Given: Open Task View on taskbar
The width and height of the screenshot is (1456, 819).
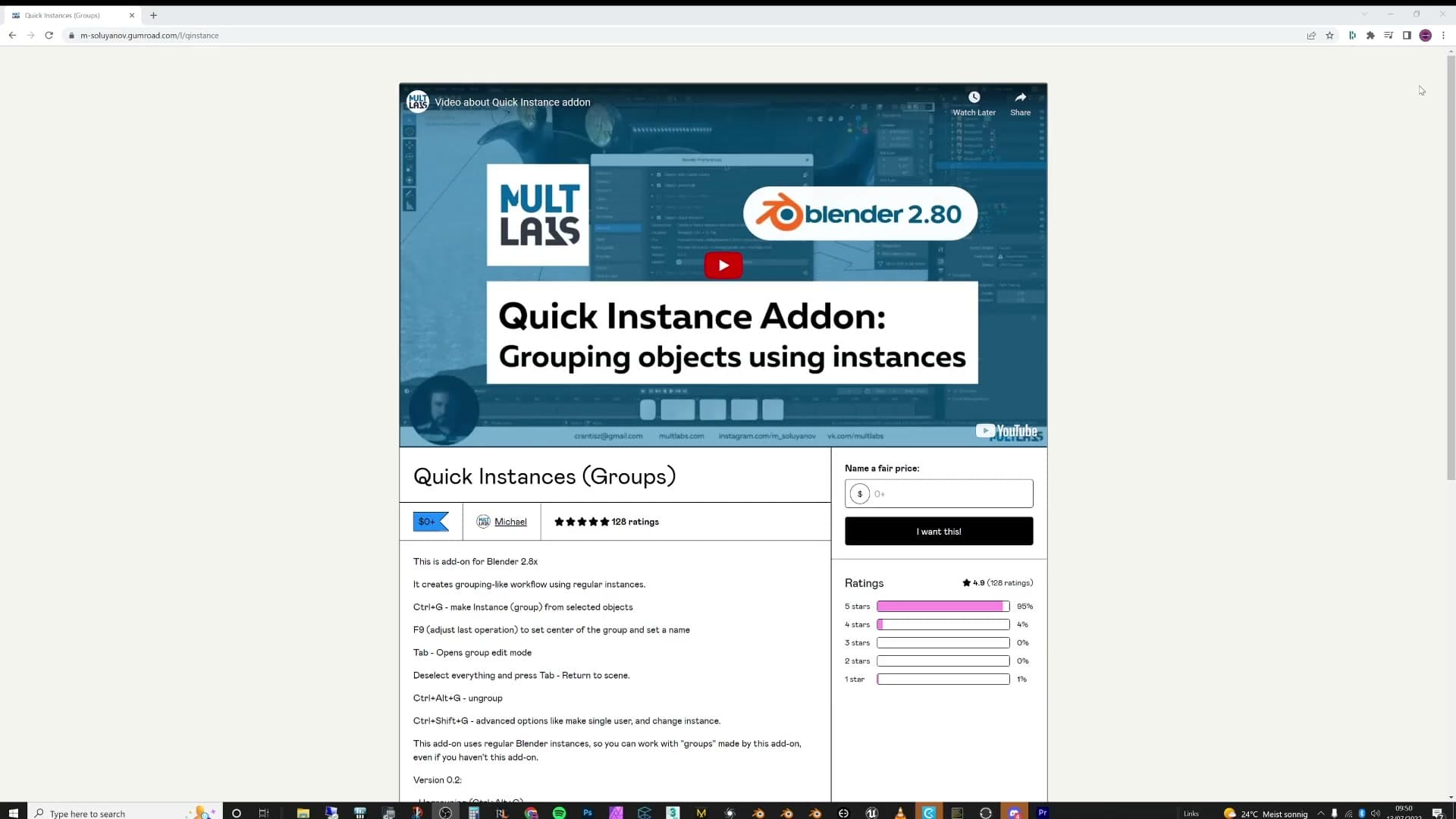Looking at the screenshot, I should pyautogui.click(x=264, y=813).
